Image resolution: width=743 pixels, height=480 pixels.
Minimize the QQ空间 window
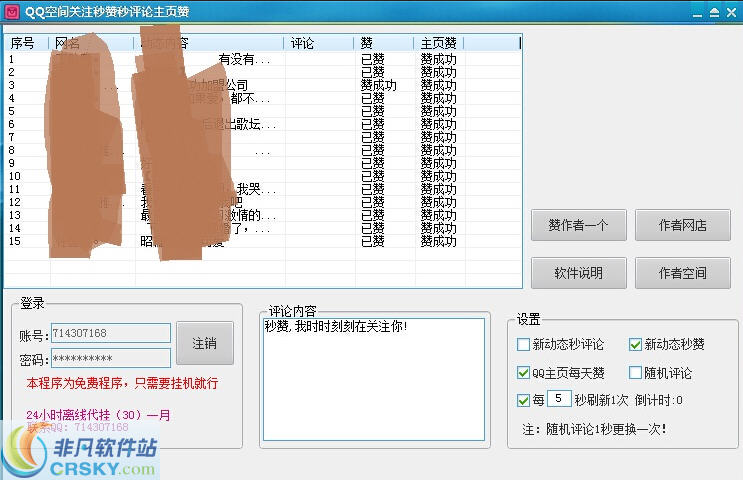coord(696,11)
